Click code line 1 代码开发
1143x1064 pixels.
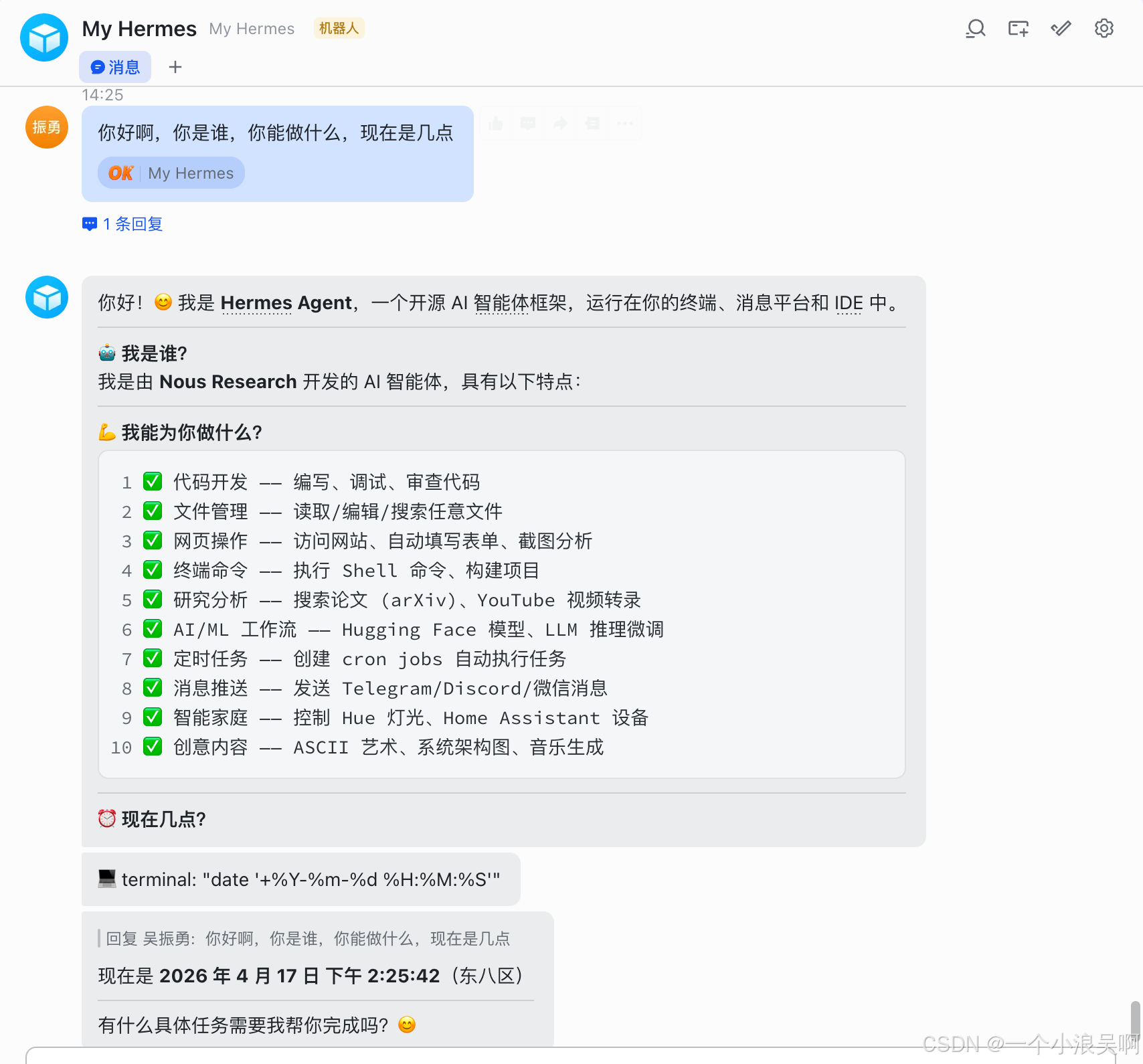pos(327,482)
